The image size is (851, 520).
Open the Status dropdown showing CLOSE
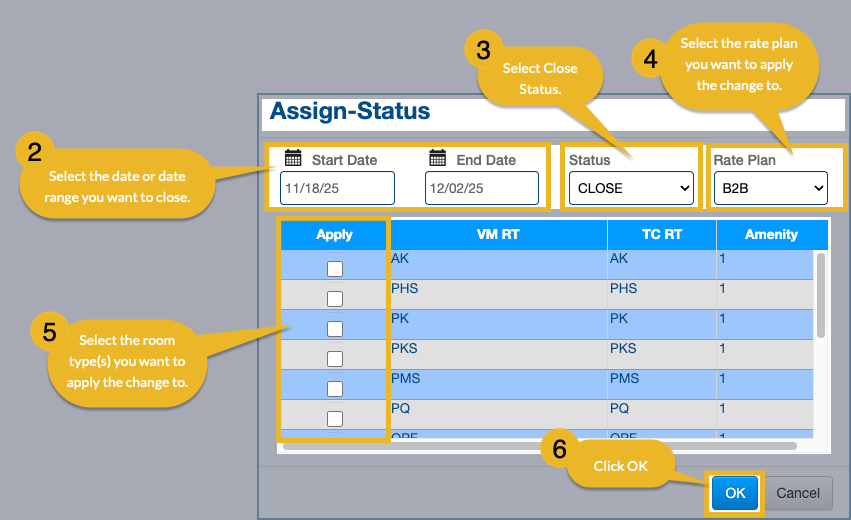(x=630, y=188)
